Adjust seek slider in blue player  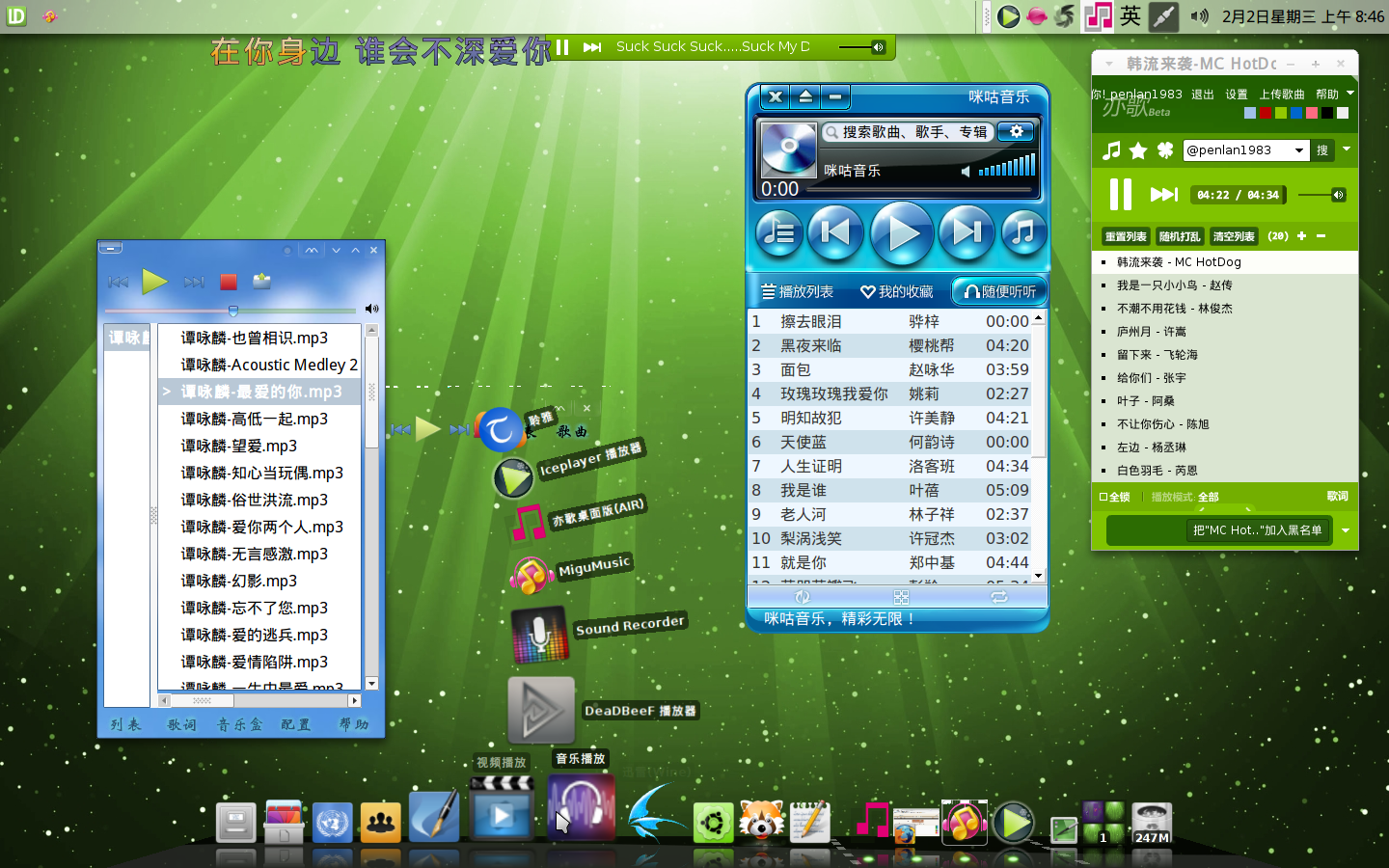[231, 311]
